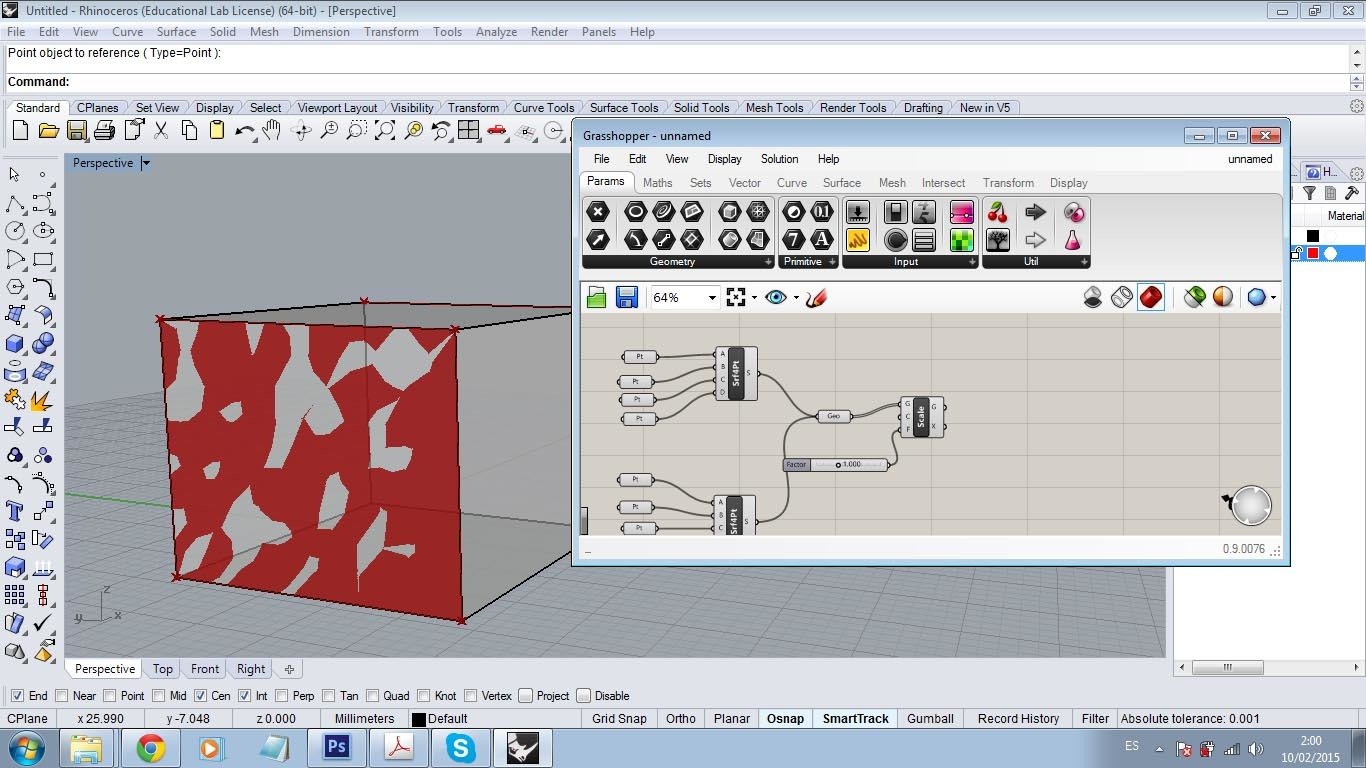Open the Solution menu in Grasshopper

(779, 159)
